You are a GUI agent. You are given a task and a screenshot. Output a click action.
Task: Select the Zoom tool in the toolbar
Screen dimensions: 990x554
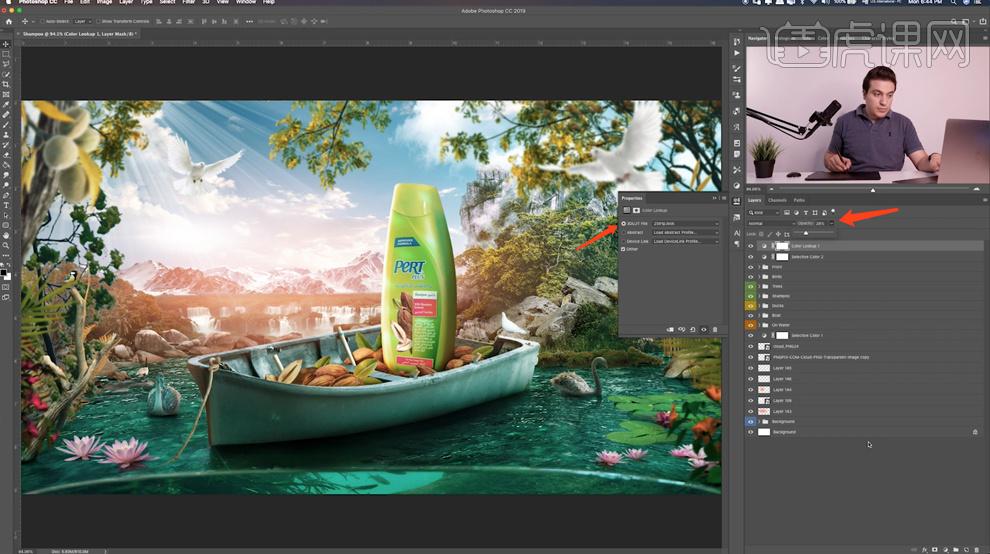(6, 245)
